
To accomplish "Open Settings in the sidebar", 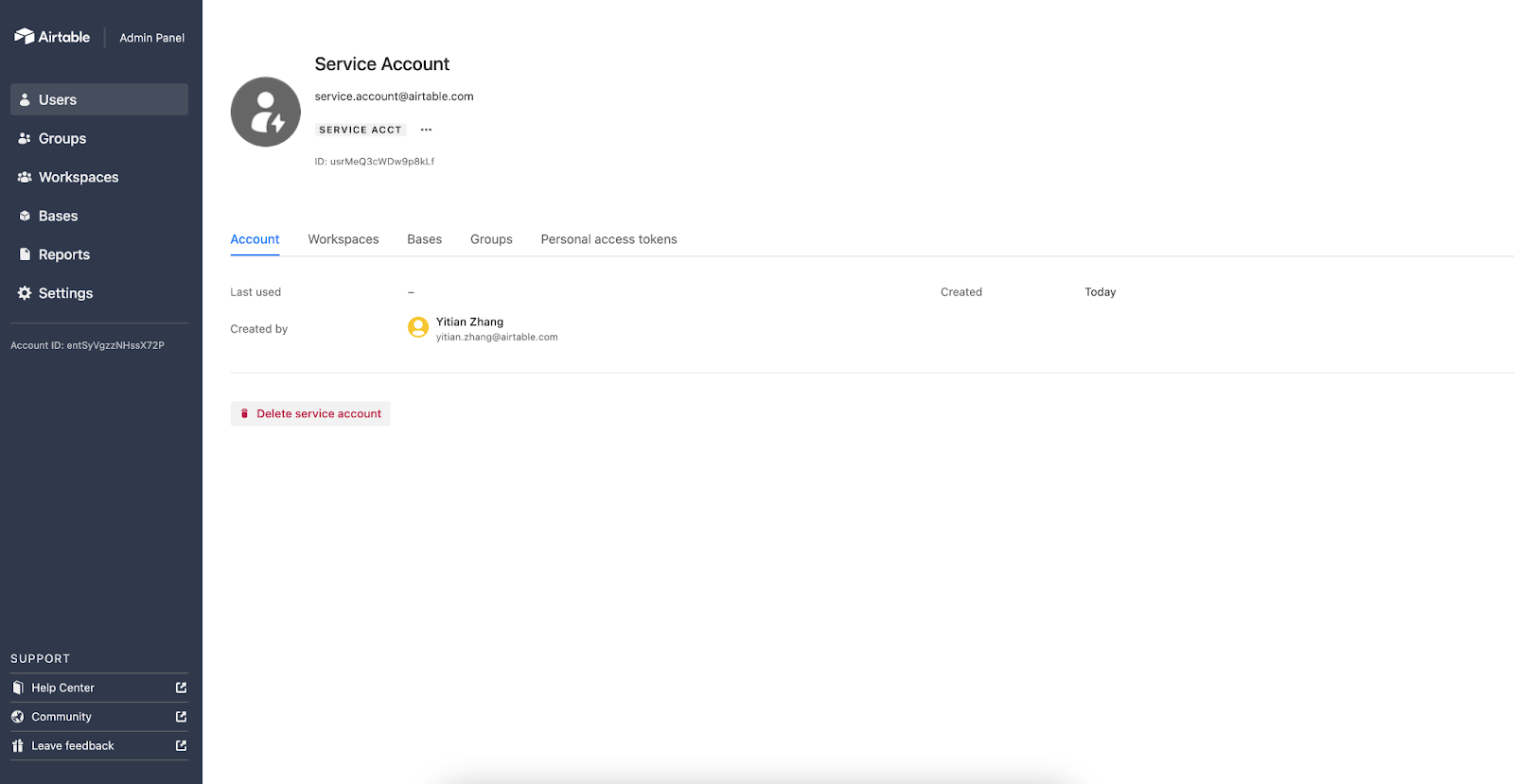I will coord(99,293).
